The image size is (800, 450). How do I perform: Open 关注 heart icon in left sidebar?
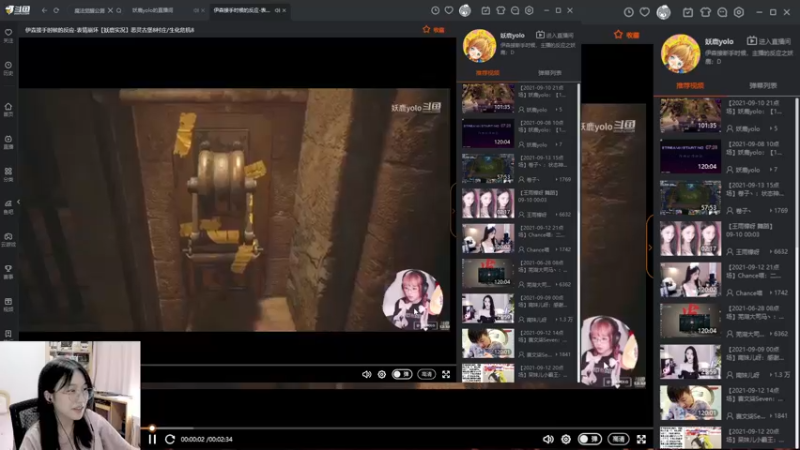(8, 35)
